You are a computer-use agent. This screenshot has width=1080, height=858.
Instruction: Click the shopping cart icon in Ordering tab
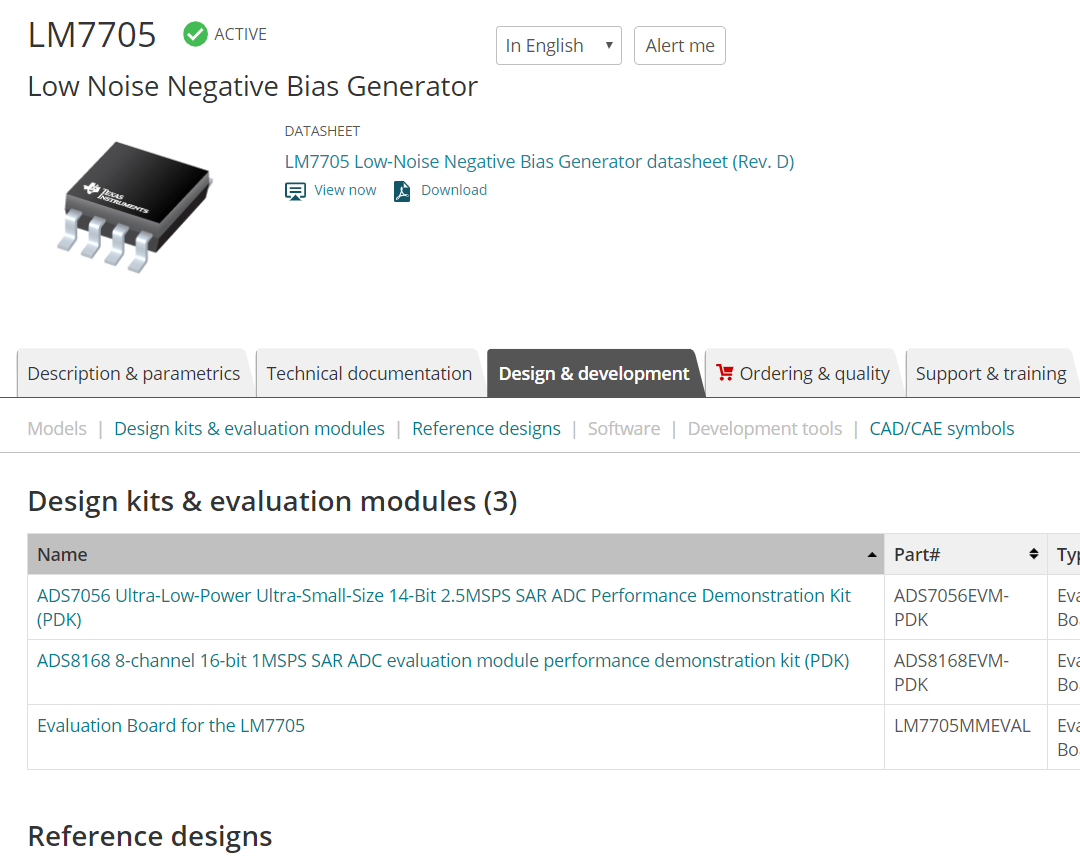tap(725, 373)
